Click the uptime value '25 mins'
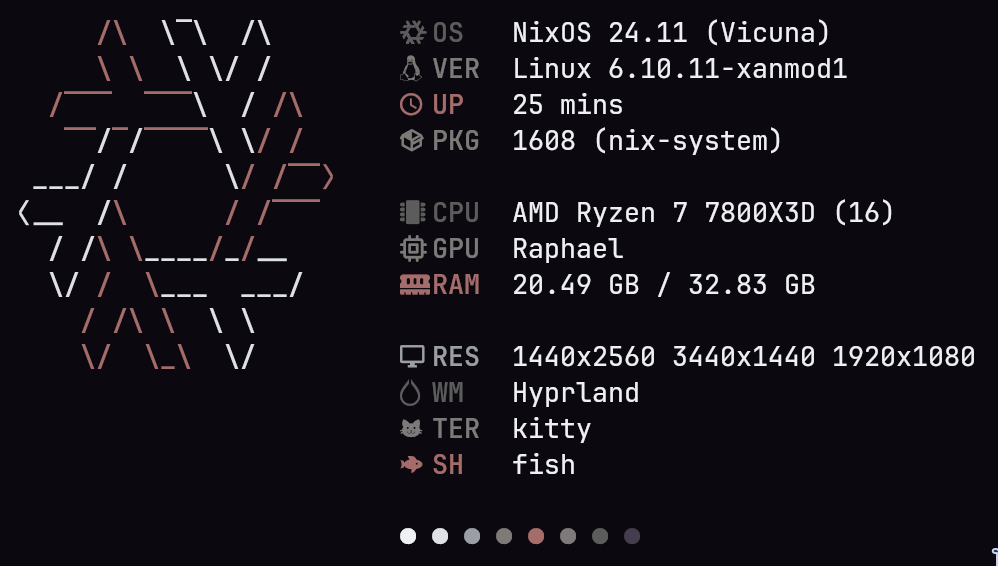998x566 pixels. pyautogui.click(x=568, y=104)
